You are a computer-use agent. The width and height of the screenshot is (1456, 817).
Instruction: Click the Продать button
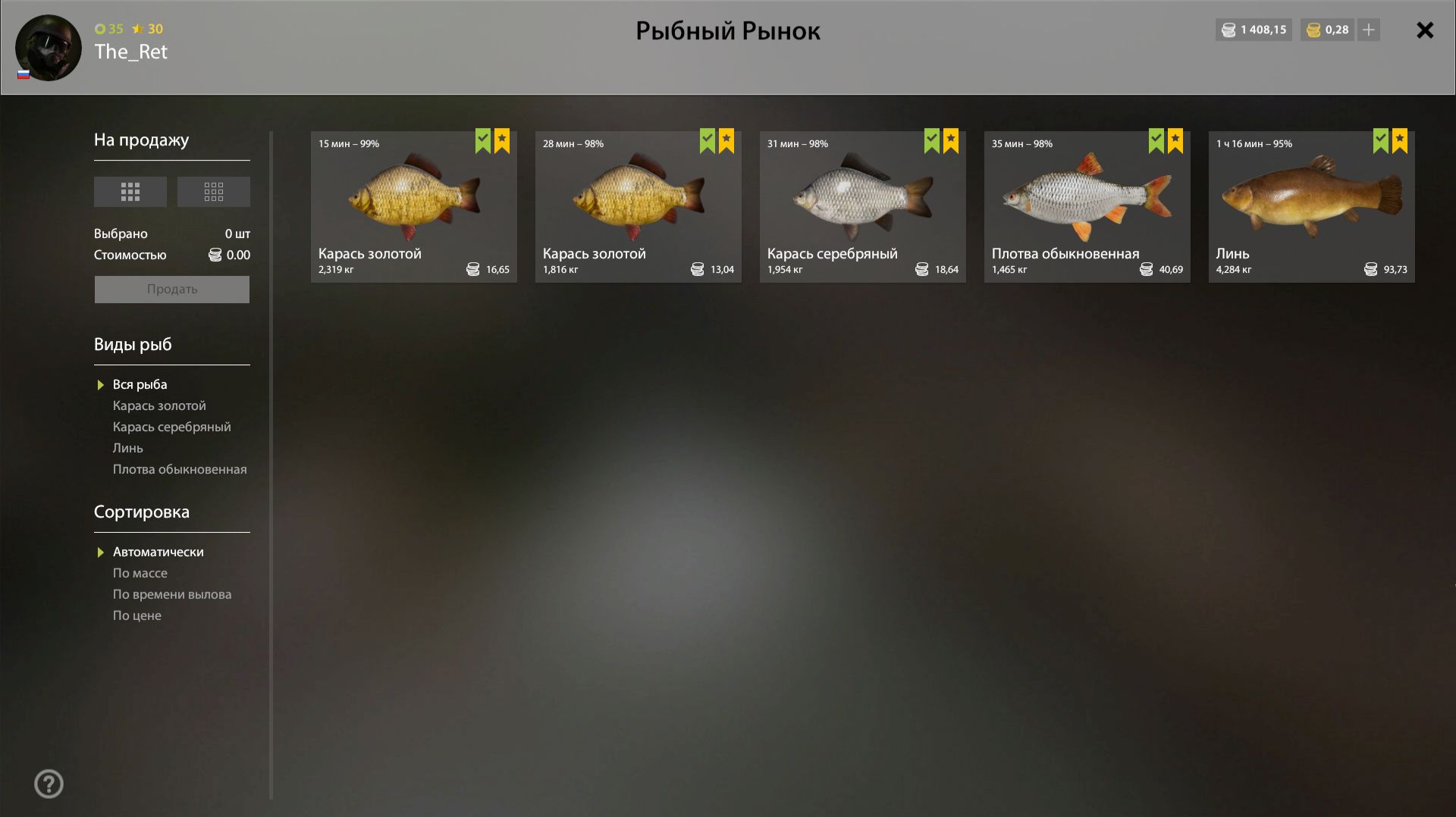pyautogui.click(x=172, y=290)
